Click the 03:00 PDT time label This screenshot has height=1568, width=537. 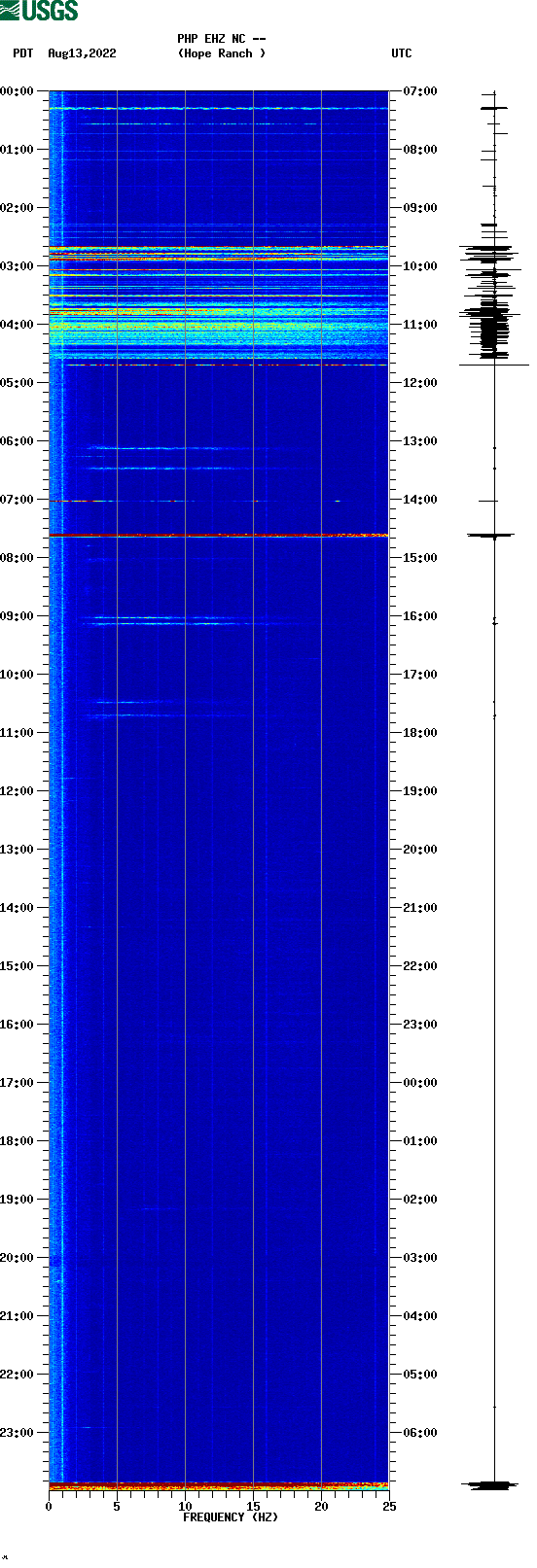pos(17,266)
